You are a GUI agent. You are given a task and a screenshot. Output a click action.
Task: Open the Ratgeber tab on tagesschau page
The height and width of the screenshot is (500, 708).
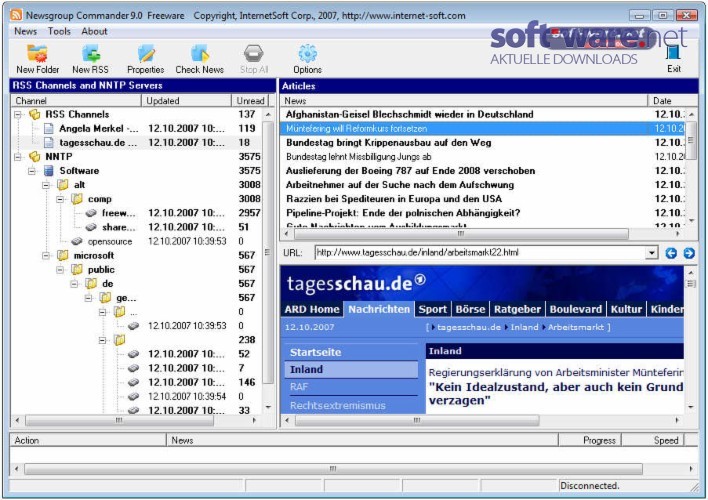517,309
